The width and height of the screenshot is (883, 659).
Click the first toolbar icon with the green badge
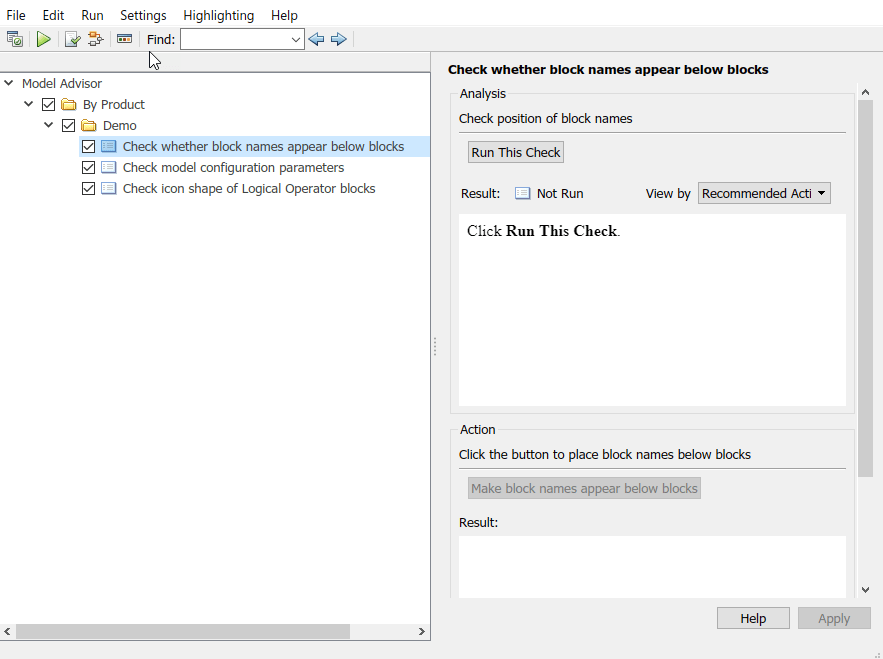click(15, 39)
